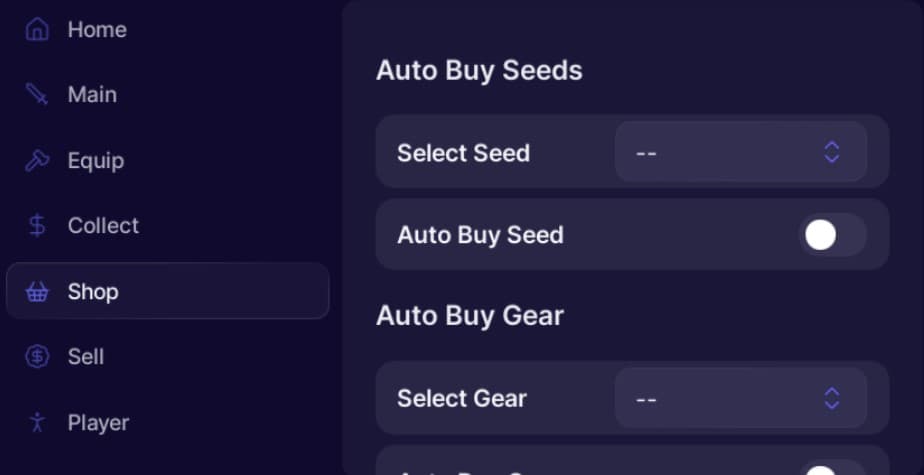Image resolution: width=924 pixels, height=475 pixels.
Task: Open the Select Gear dropdown
Action: [740, 398]
